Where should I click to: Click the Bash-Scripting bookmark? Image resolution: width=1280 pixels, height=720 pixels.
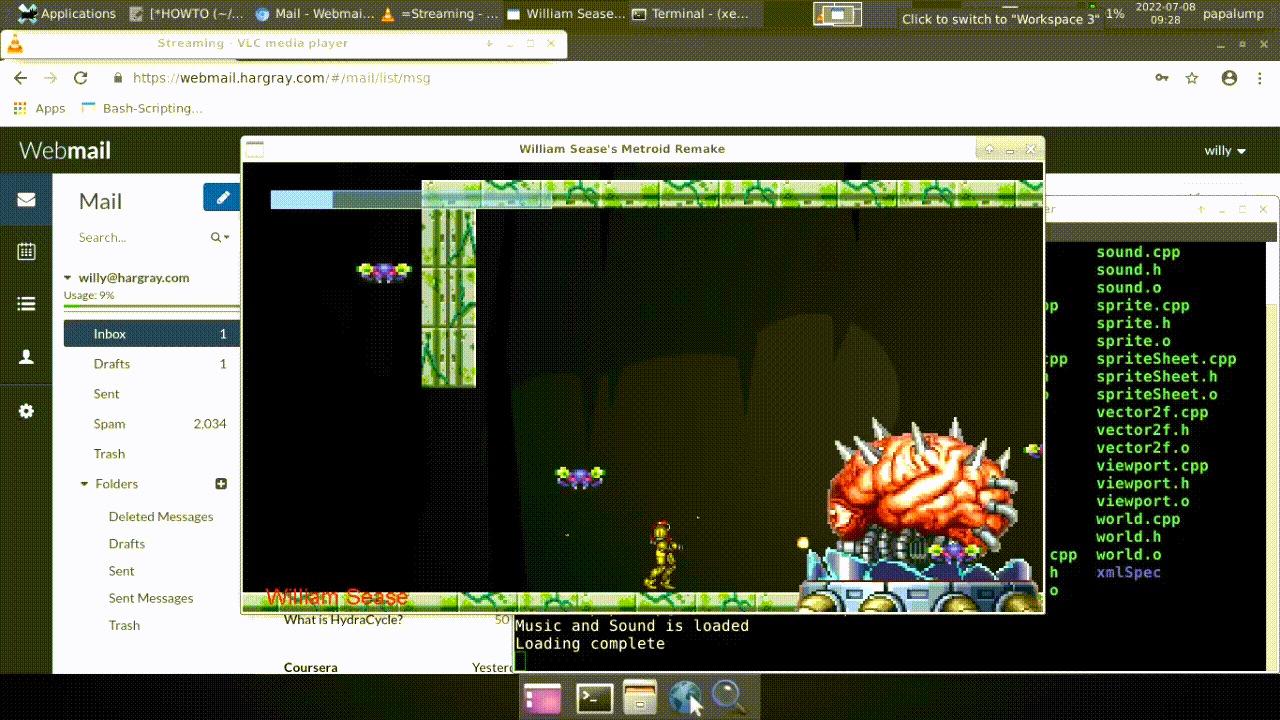tap(152, 108)
